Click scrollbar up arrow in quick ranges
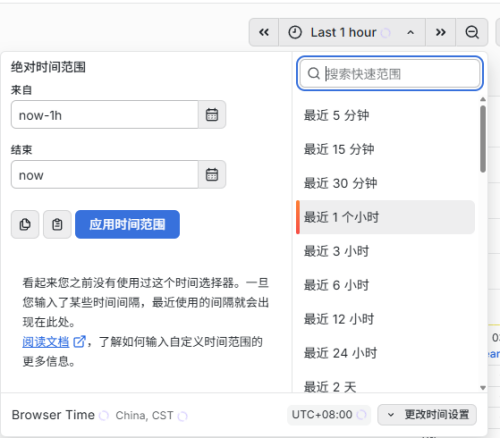 pos(483,99)
